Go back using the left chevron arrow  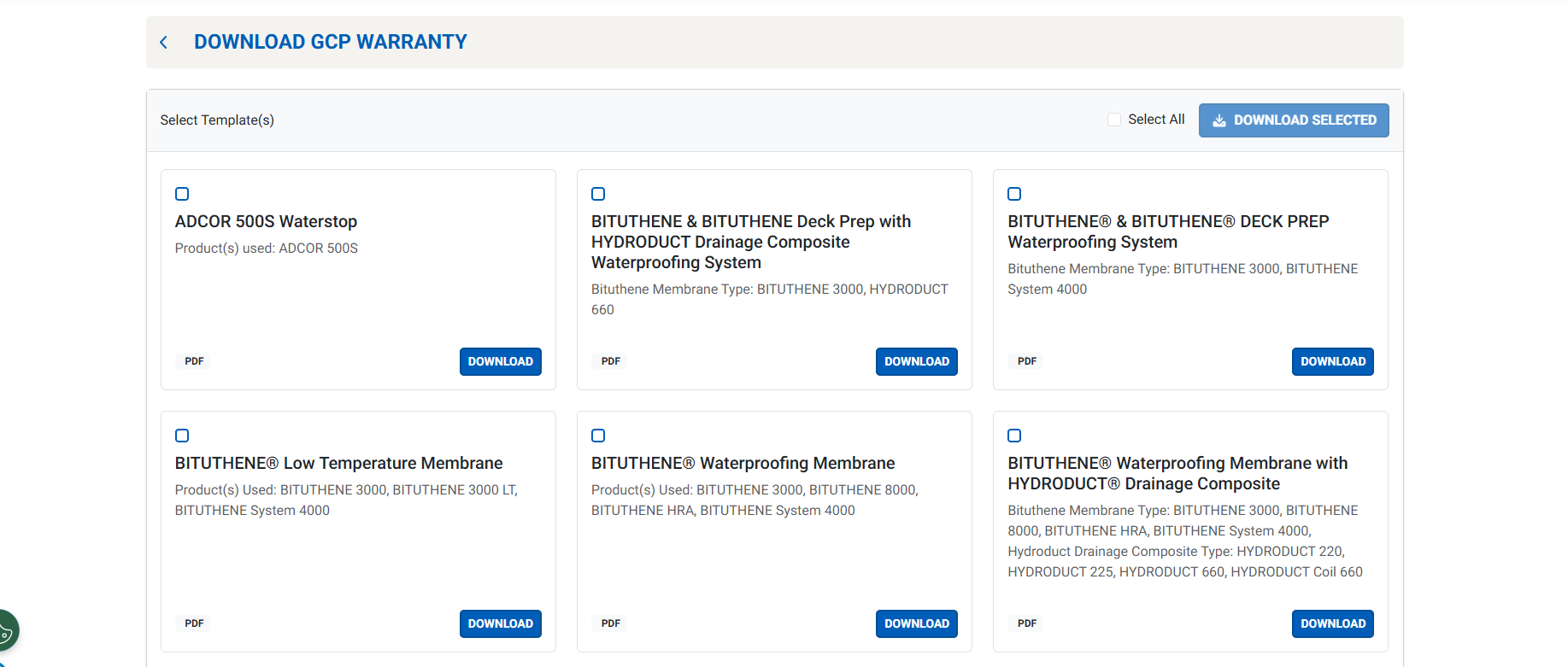point(164,42)
